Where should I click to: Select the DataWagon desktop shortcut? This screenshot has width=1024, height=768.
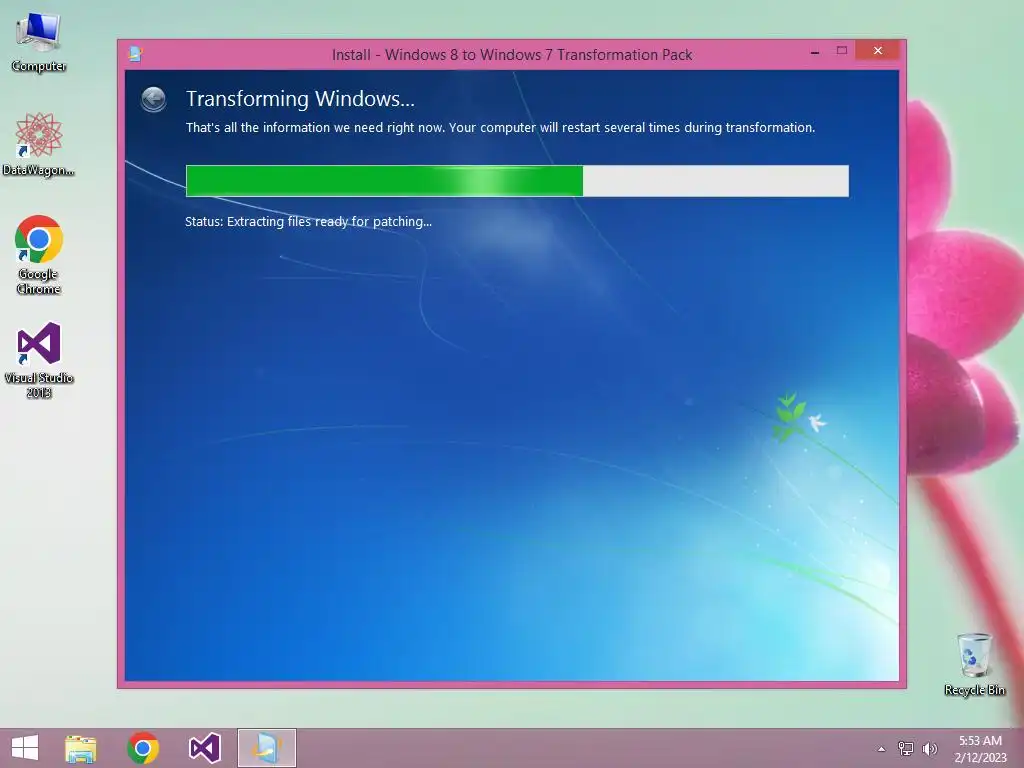39,145
